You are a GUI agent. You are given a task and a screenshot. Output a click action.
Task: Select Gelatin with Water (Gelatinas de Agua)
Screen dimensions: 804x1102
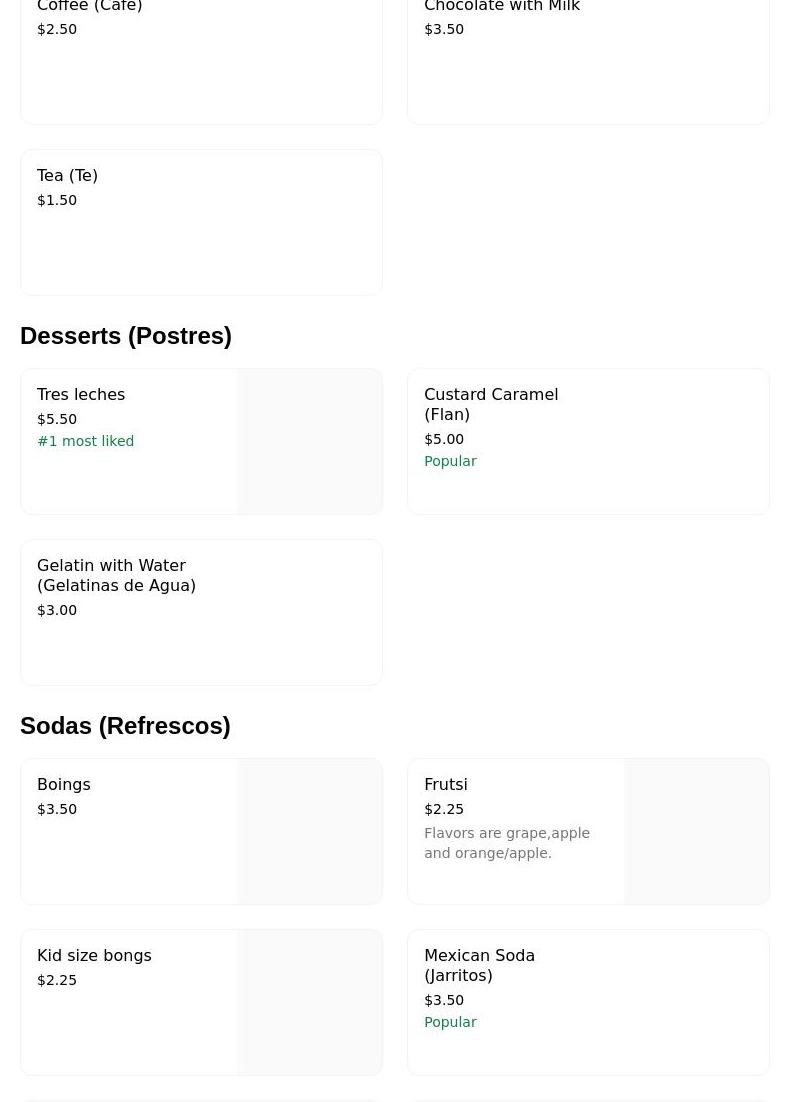point(116,575)
